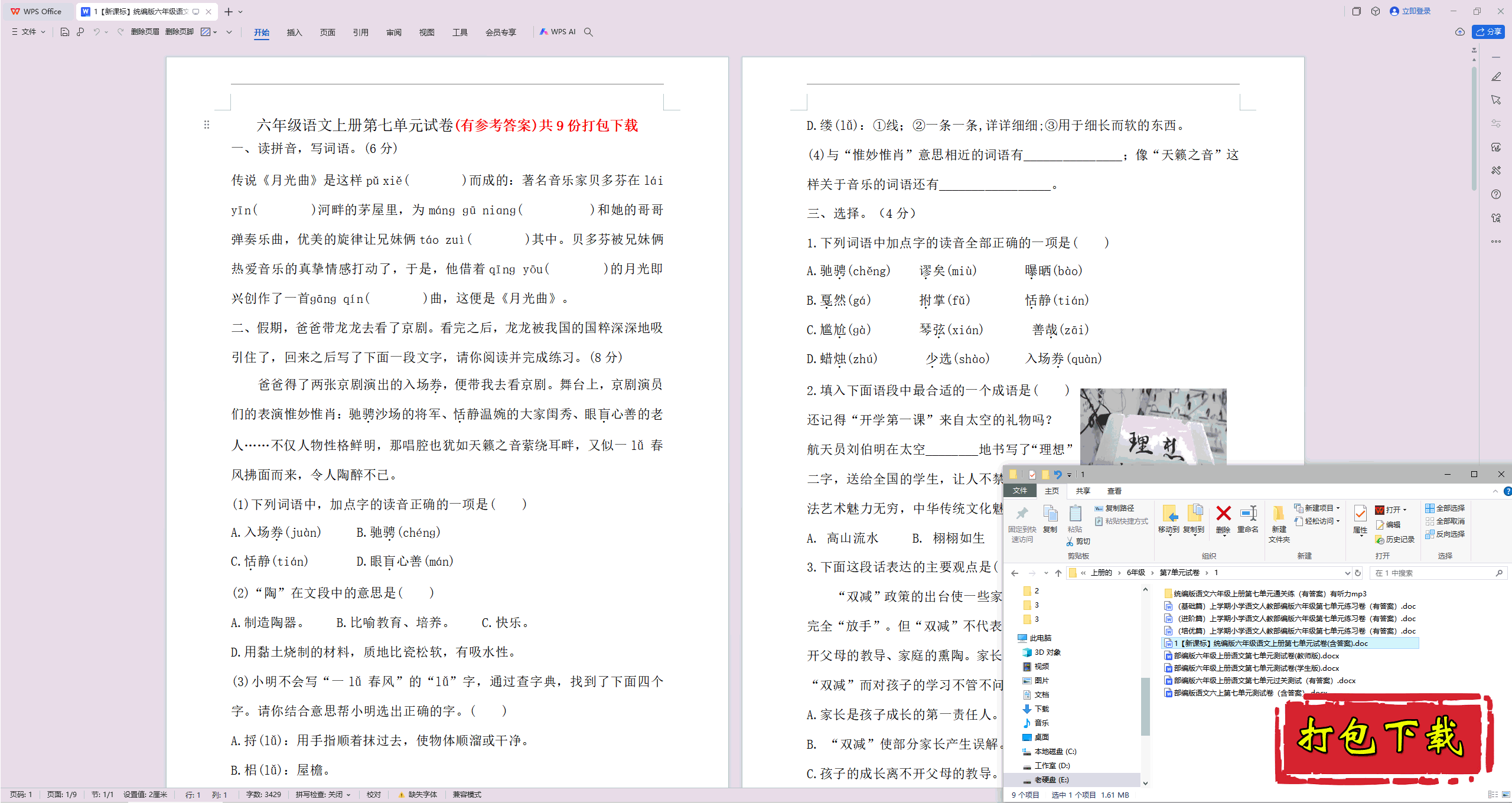Click large icons view button in Explorer status bar
Screen dimensions: 1512x803
(1506, 795)
